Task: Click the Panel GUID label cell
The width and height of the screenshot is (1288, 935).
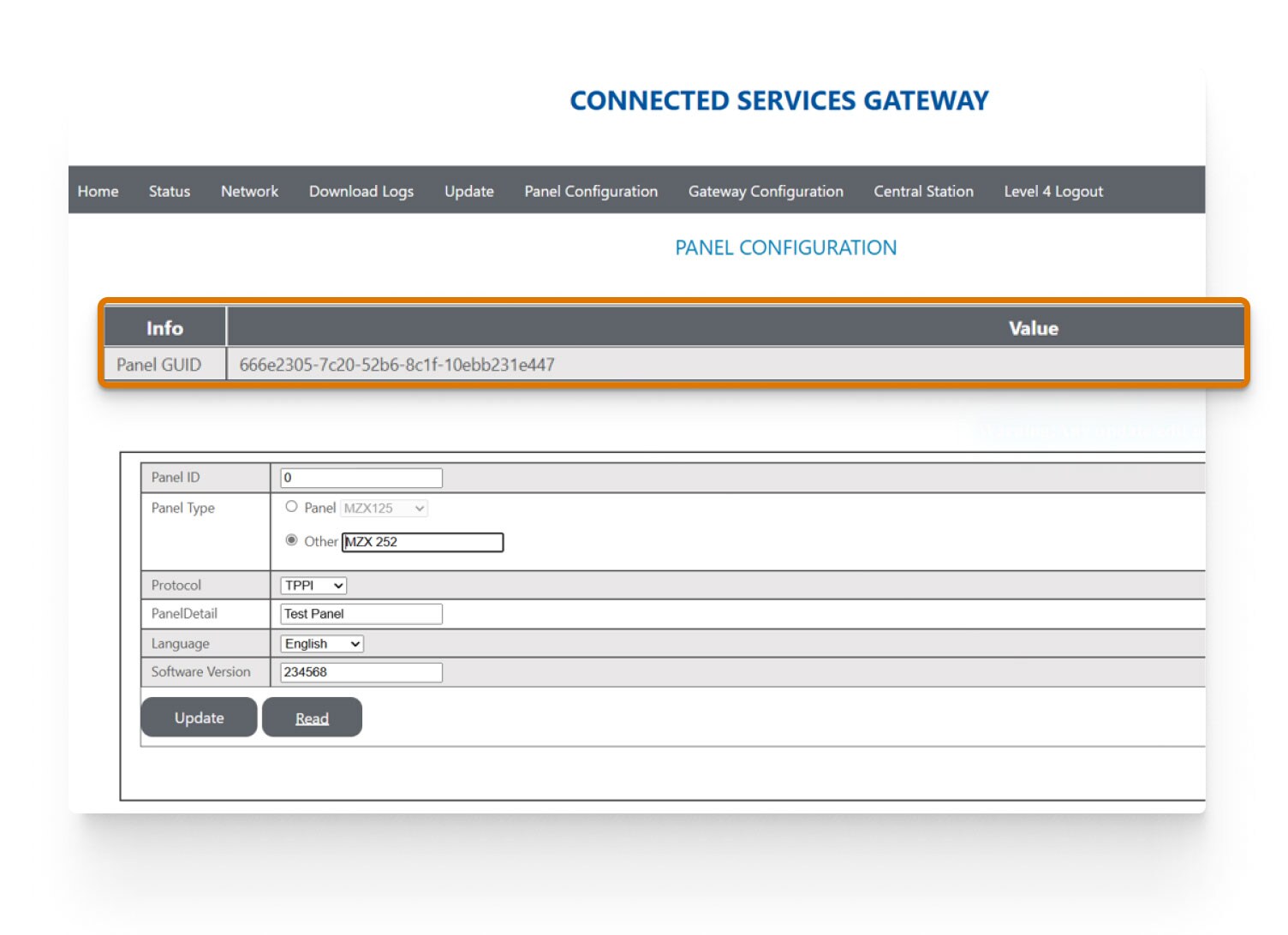Action: (165, 365)
